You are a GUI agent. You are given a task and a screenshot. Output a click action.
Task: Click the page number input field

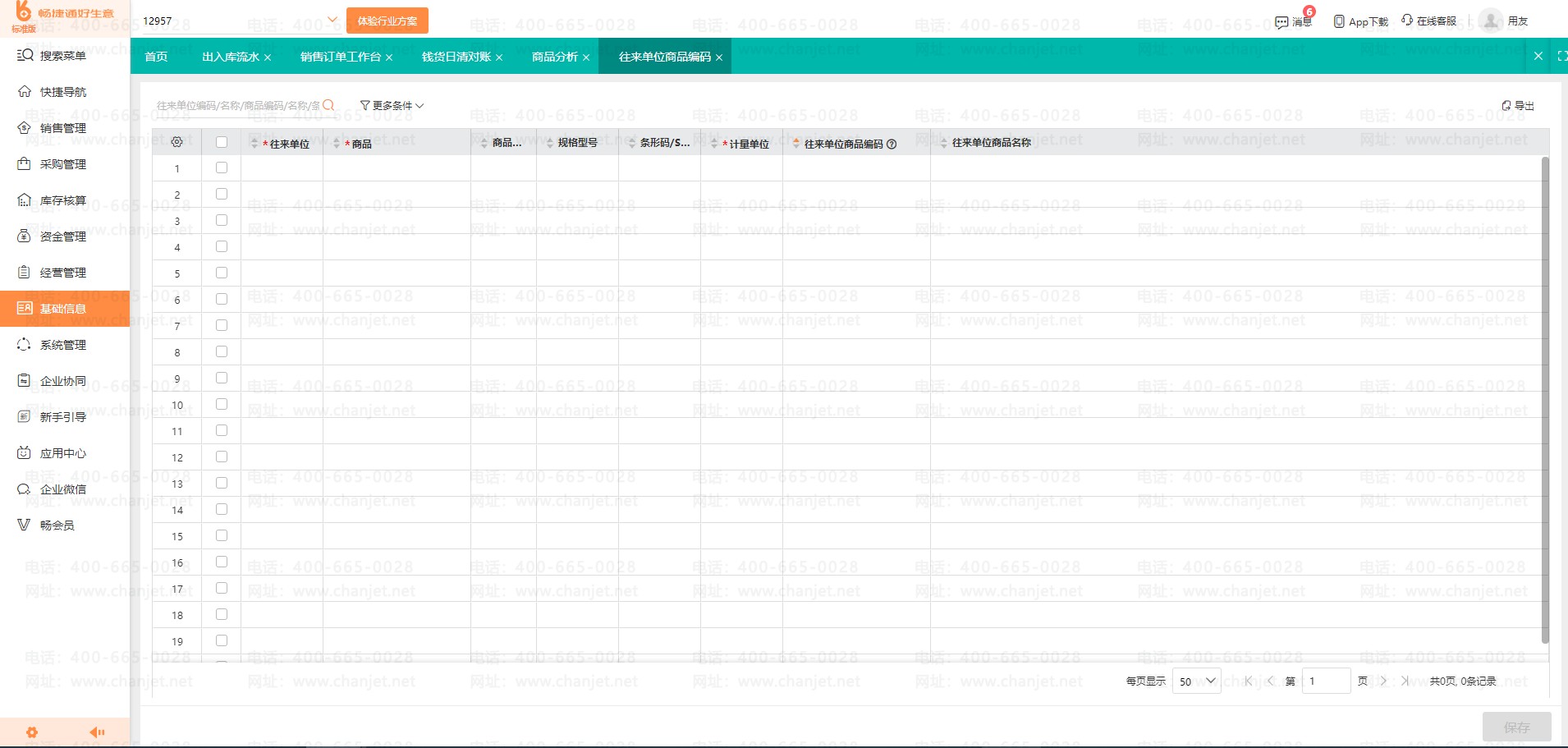1326,681
